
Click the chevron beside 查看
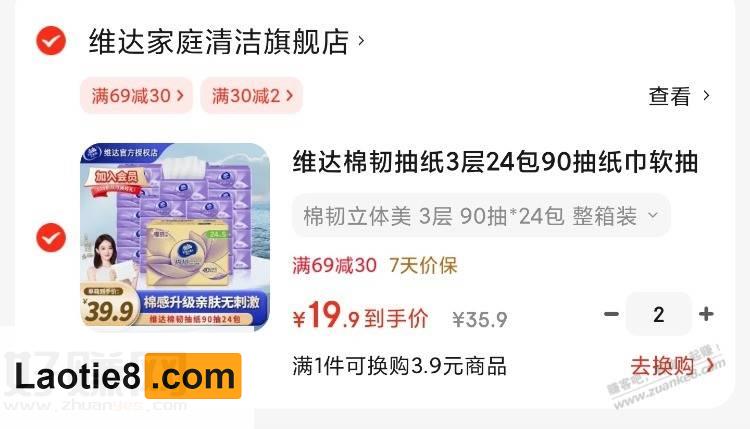click(706, 96)
